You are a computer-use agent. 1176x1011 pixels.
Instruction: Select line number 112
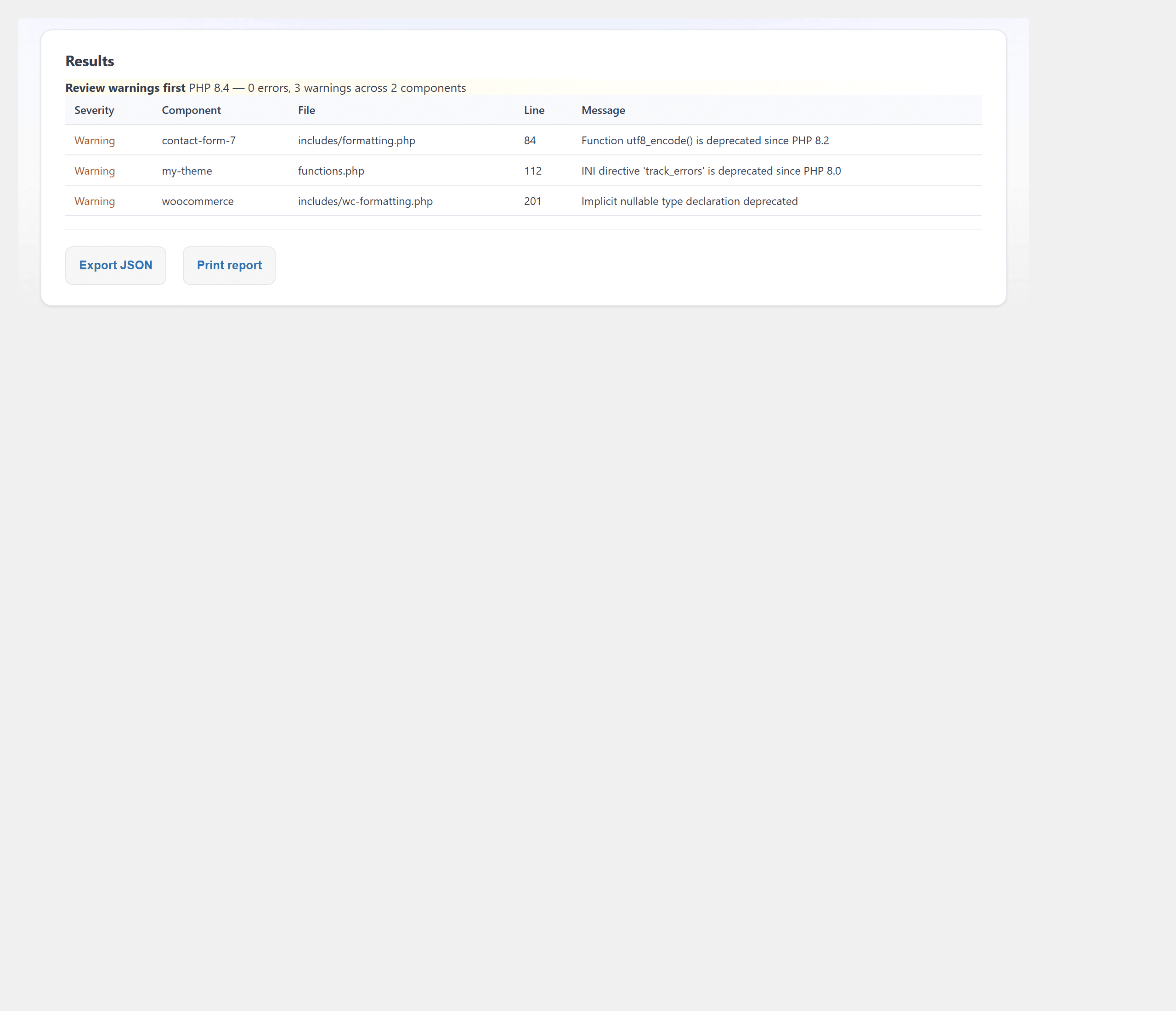pos(532,171)
